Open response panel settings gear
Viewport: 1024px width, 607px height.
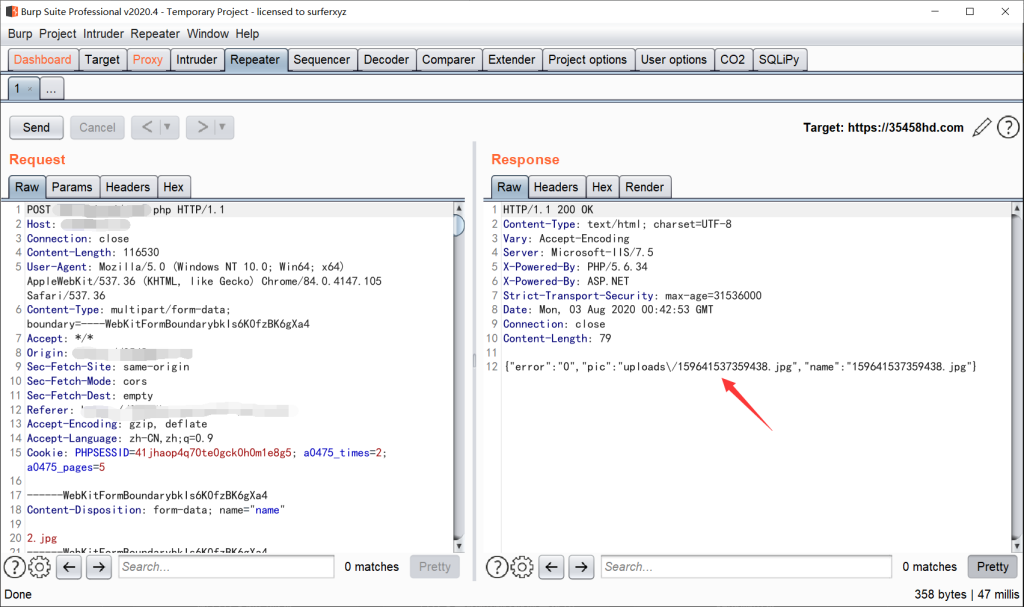(x=522, y=567)
